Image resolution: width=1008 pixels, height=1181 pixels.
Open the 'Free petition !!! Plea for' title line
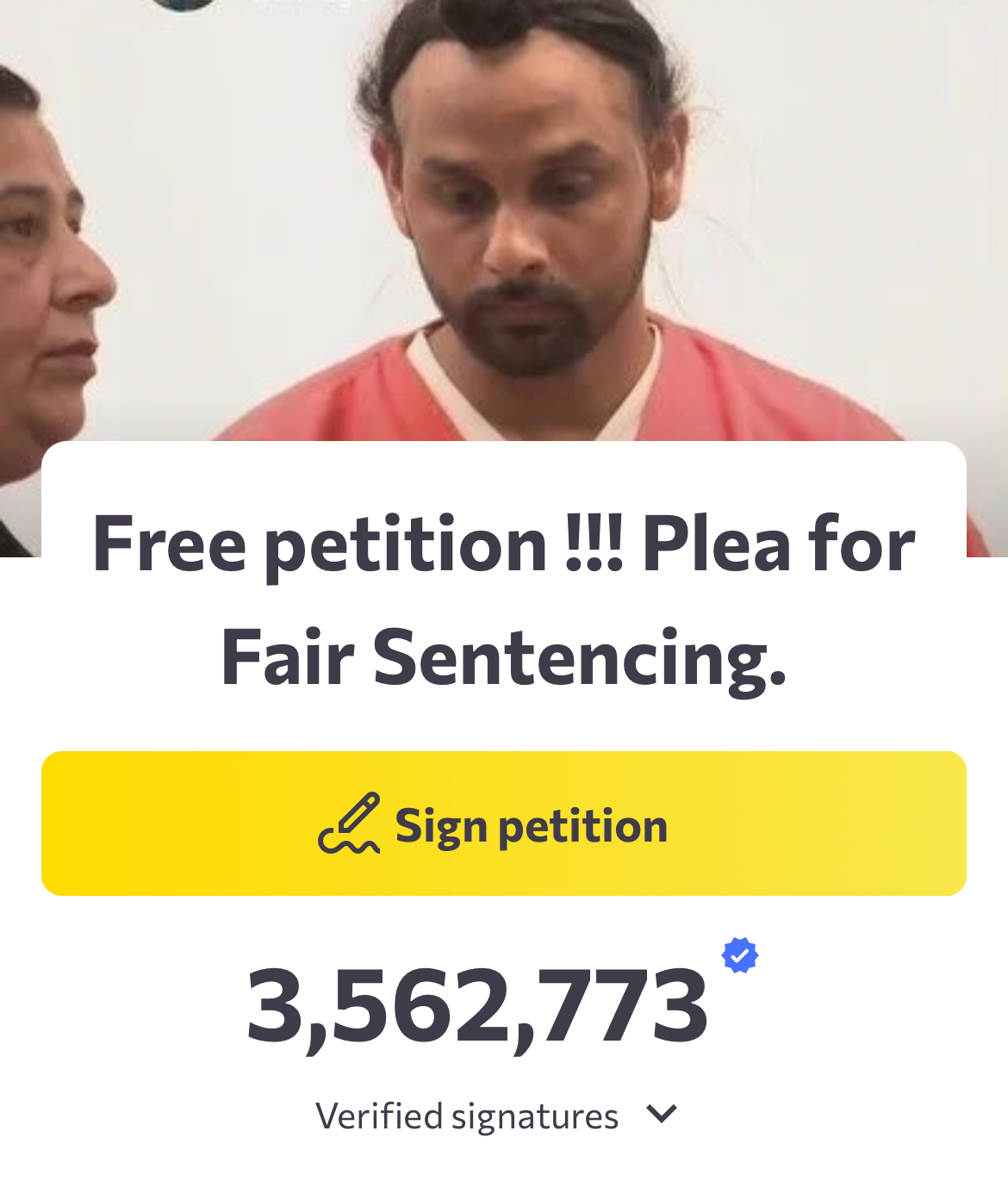(x=503, y=544)
